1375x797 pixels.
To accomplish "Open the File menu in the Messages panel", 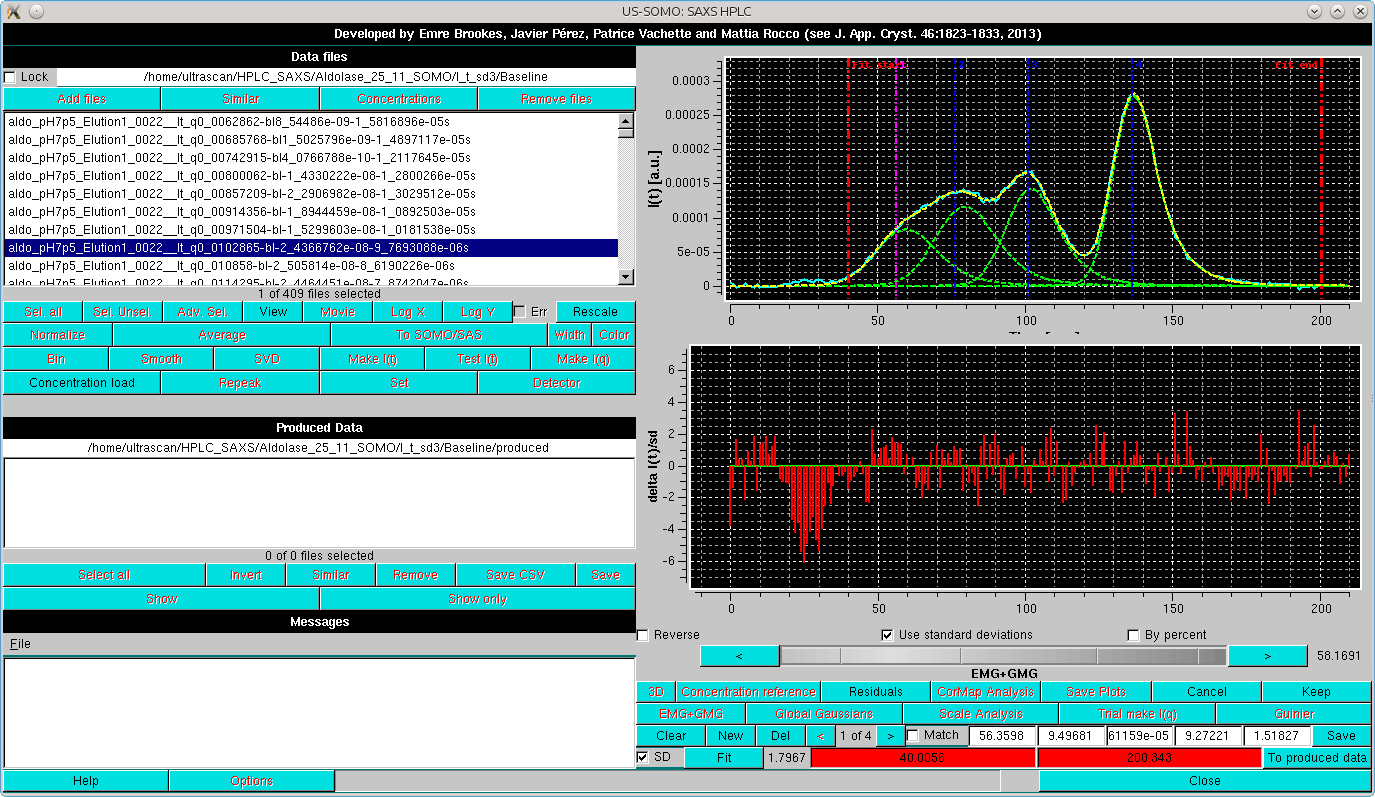I will click(x=18, y=643).
